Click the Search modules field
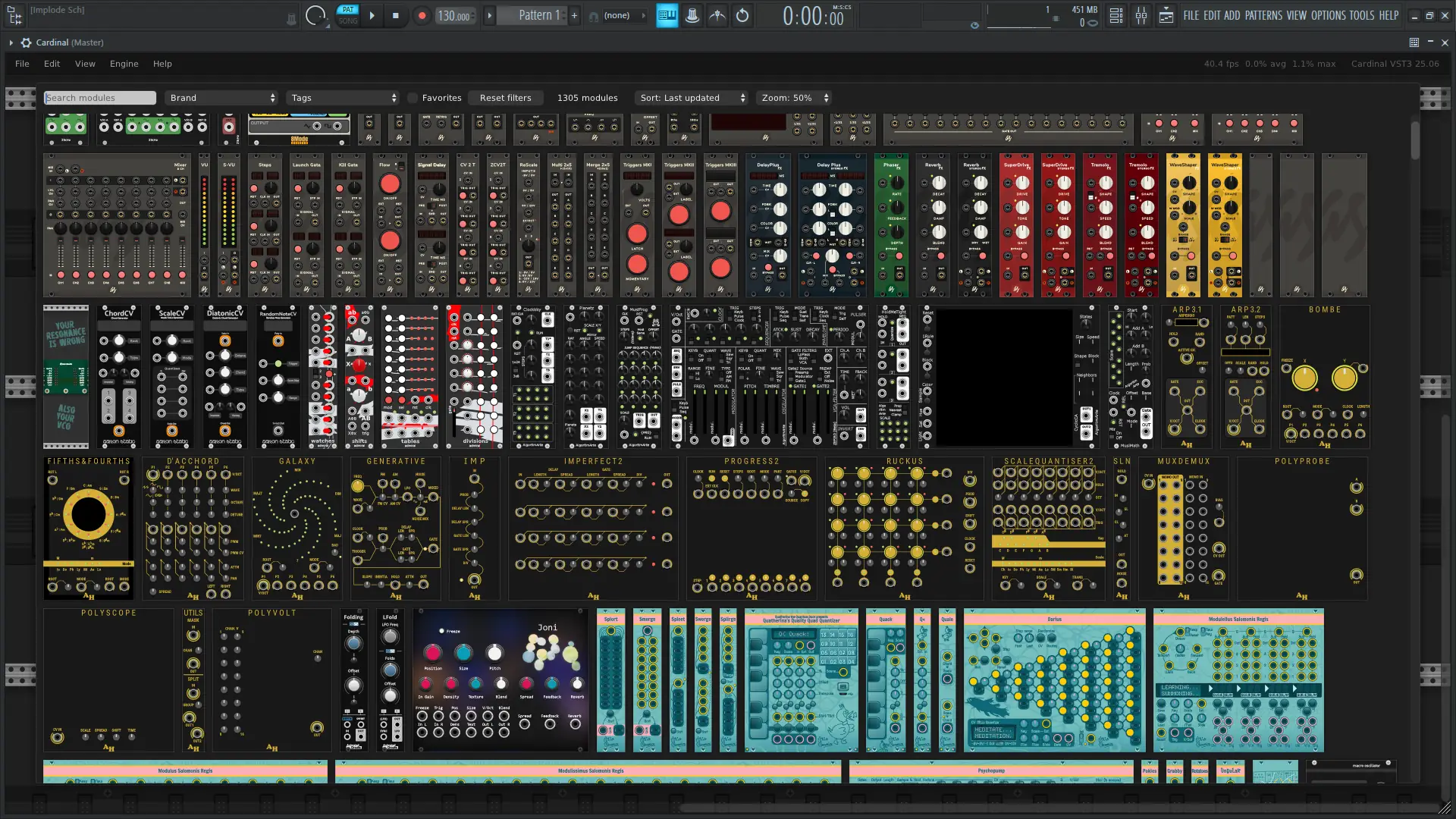The image size is (1456, 819). click(99, 98)
